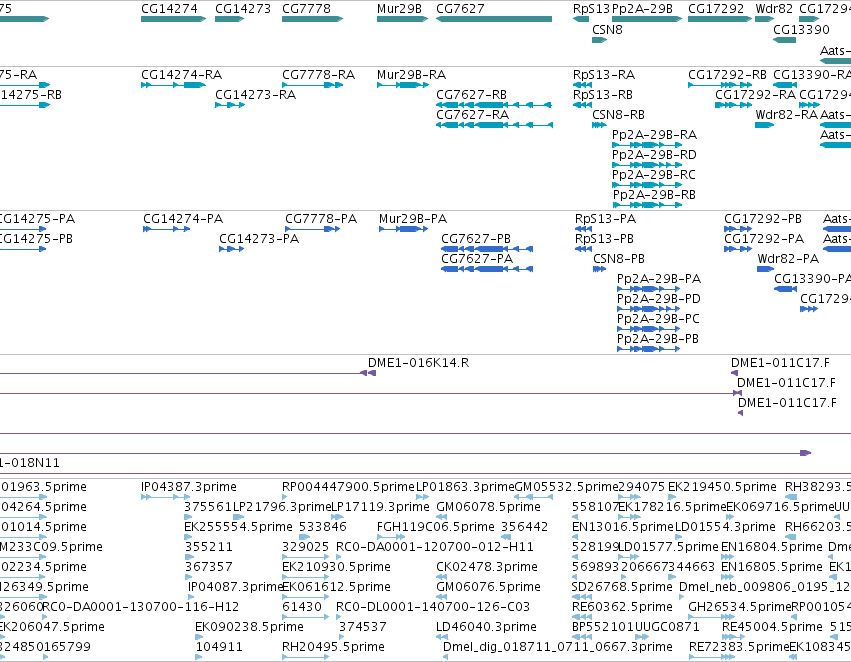Click protein CG14273-PA label
The width and height of the screenshot is (851, 662).
click(x=259, y=239)
